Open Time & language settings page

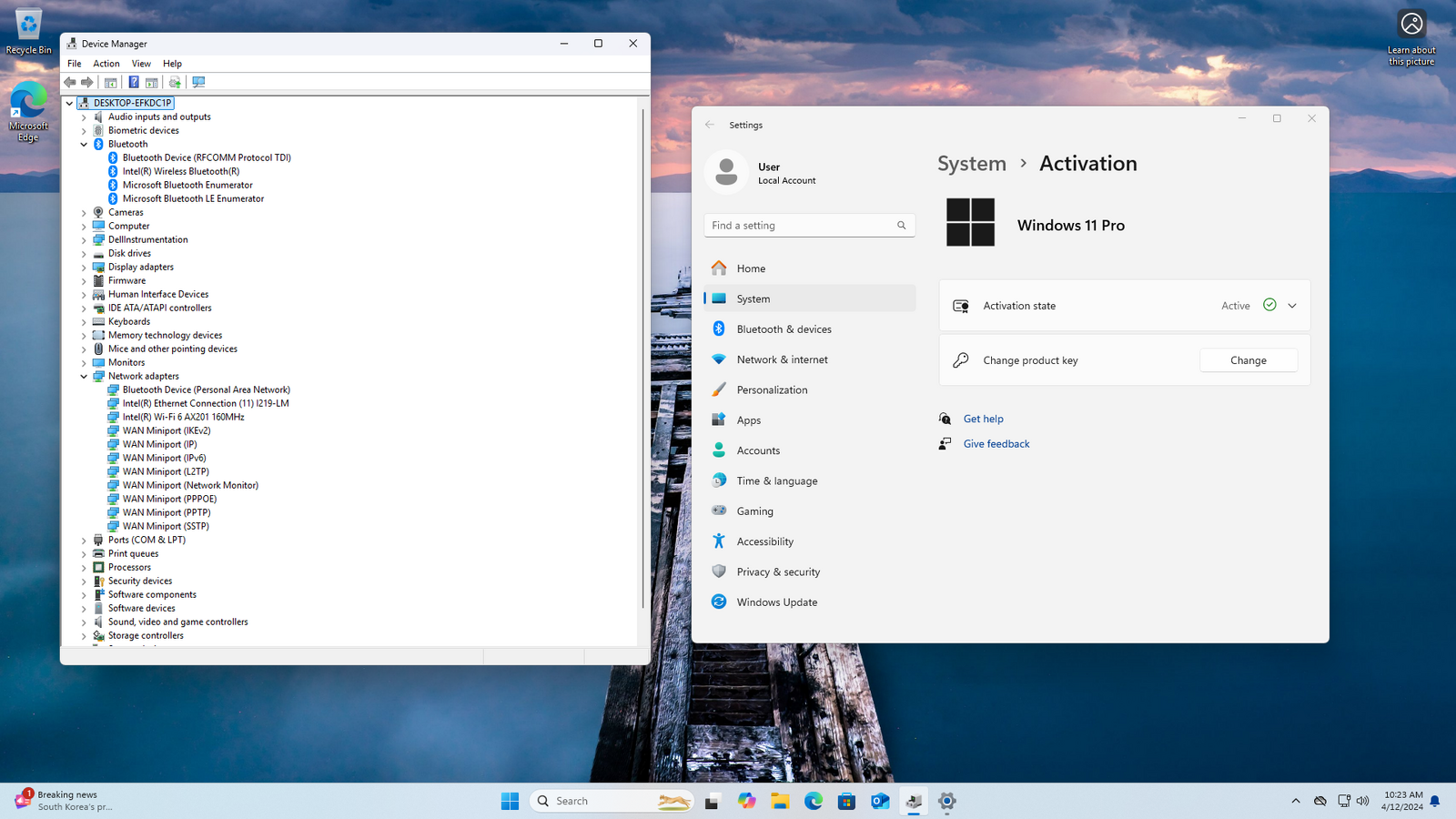pos(809,480)
